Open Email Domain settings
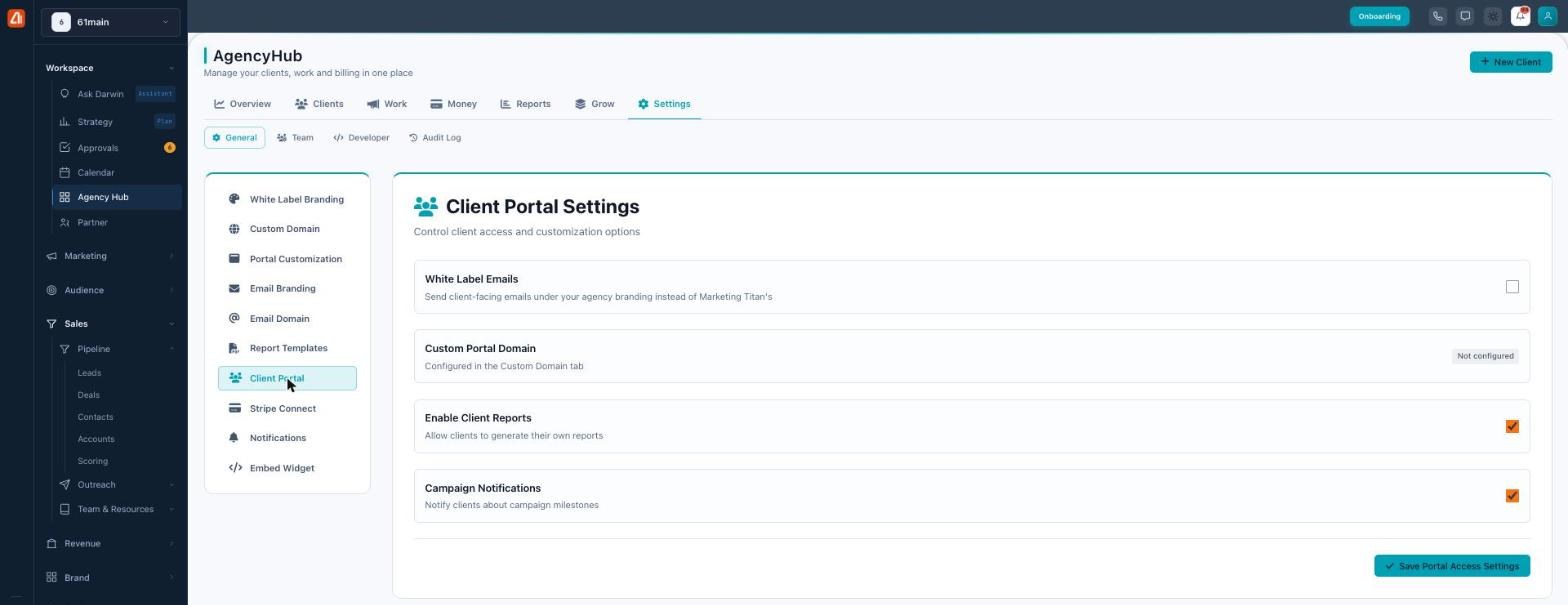The height and width of the screenshot is (605, 1568). click(x=287, y=319)
